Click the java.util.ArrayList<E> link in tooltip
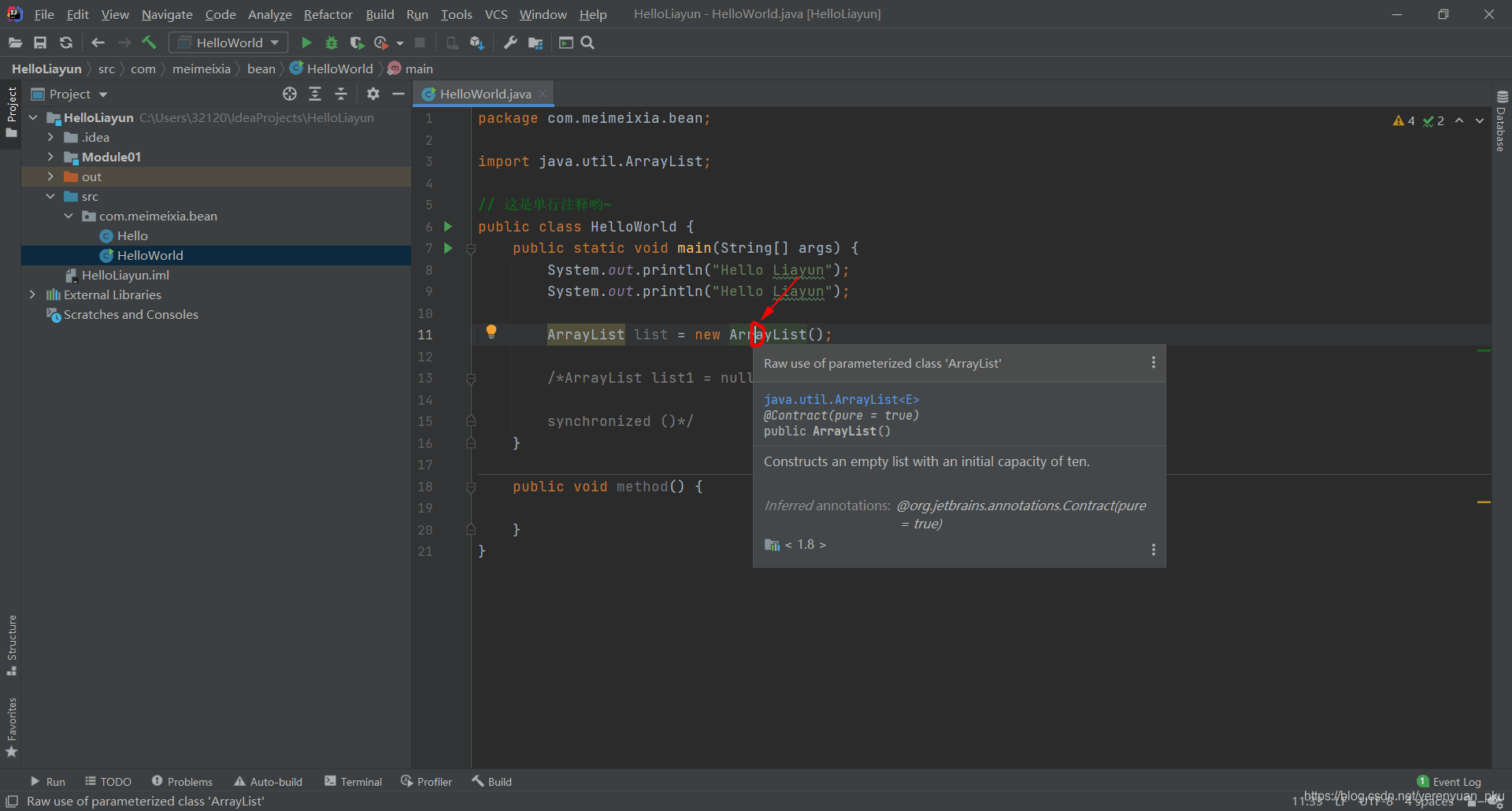 [841, 400]
